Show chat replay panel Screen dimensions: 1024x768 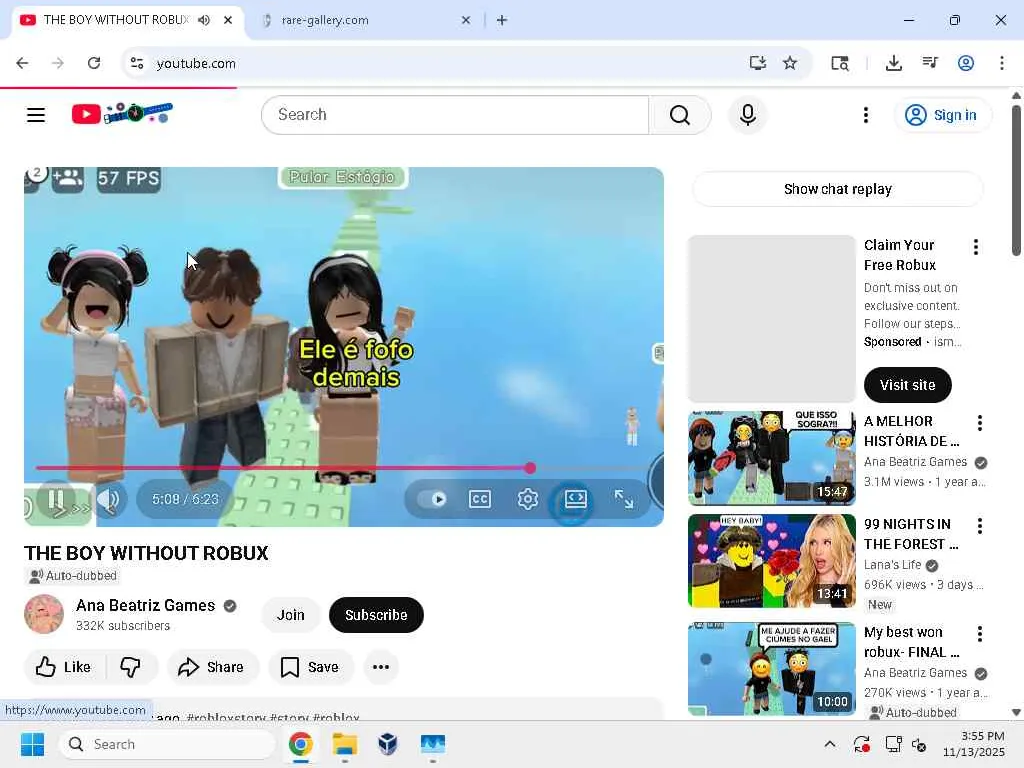pos(837,189)
